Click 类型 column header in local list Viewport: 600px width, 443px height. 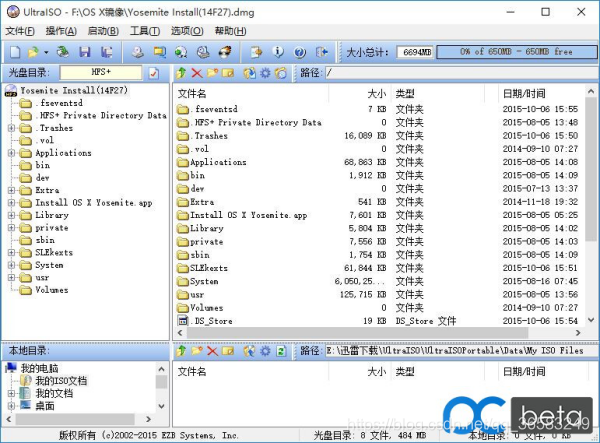click(x=405, y=371)
